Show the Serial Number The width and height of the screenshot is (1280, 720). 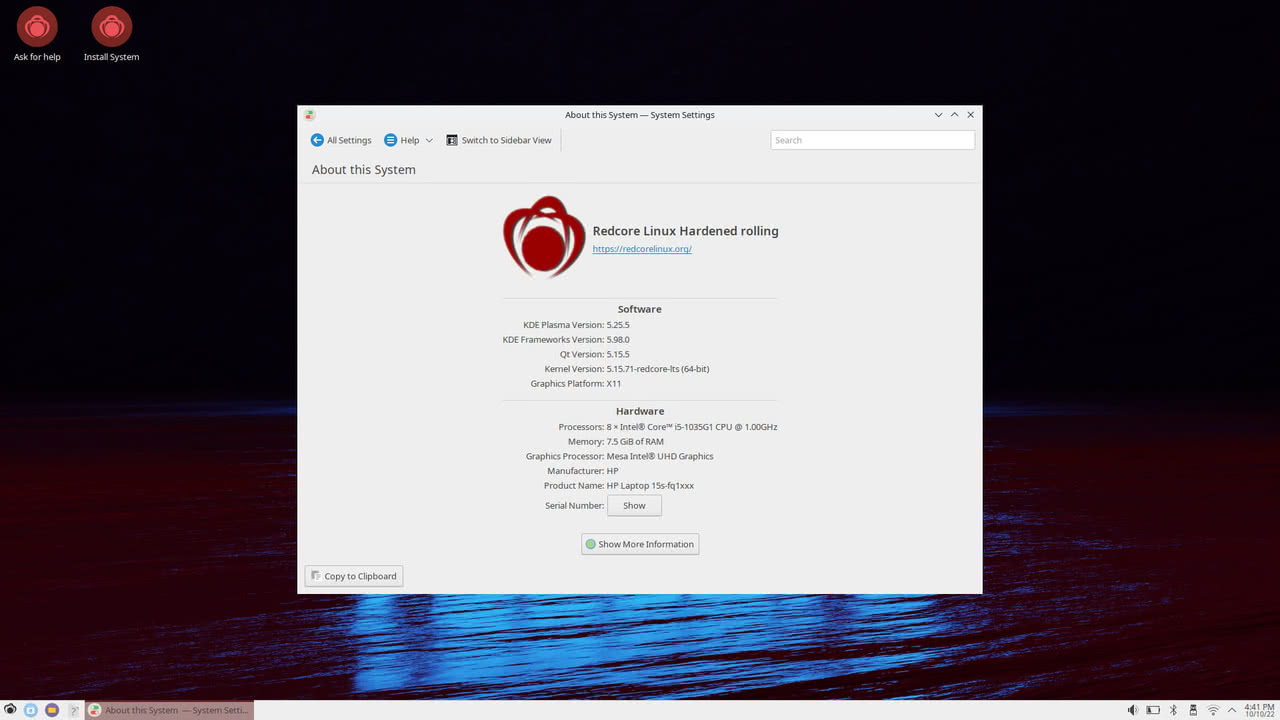coord(634,505)
